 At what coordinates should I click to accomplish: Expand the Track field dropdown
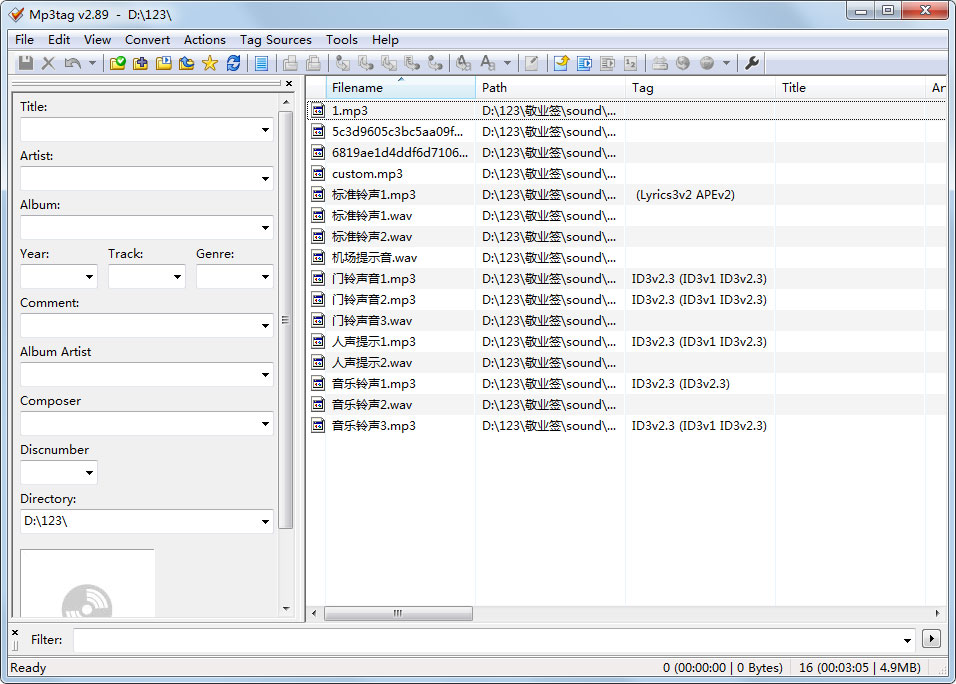177,277
